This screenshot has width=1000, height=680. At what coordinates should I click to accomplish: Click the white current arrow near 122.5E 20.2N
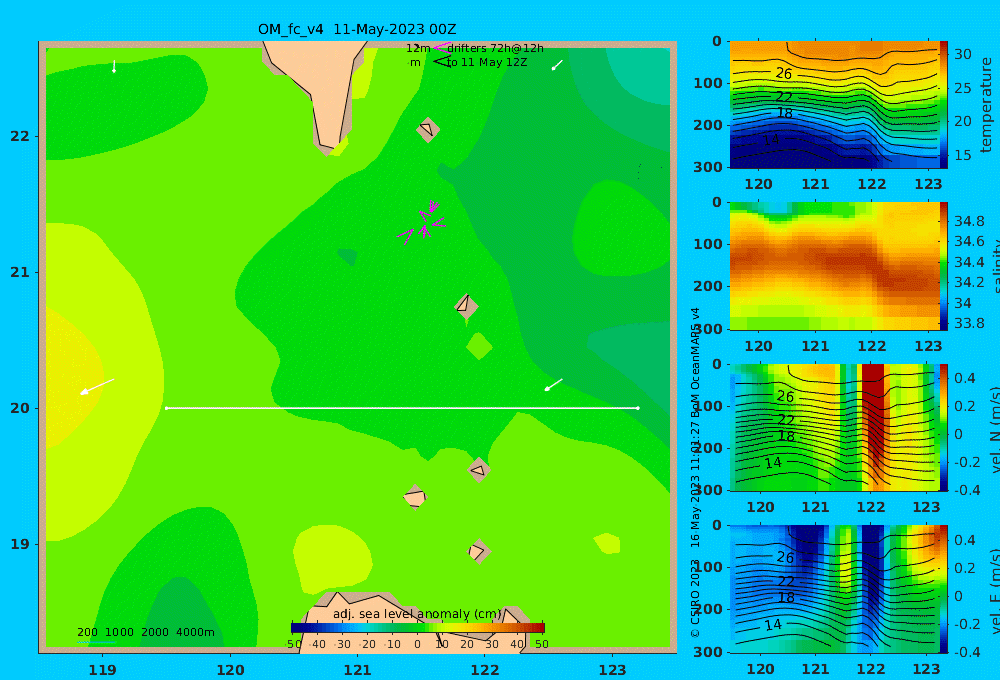[554, 385]
